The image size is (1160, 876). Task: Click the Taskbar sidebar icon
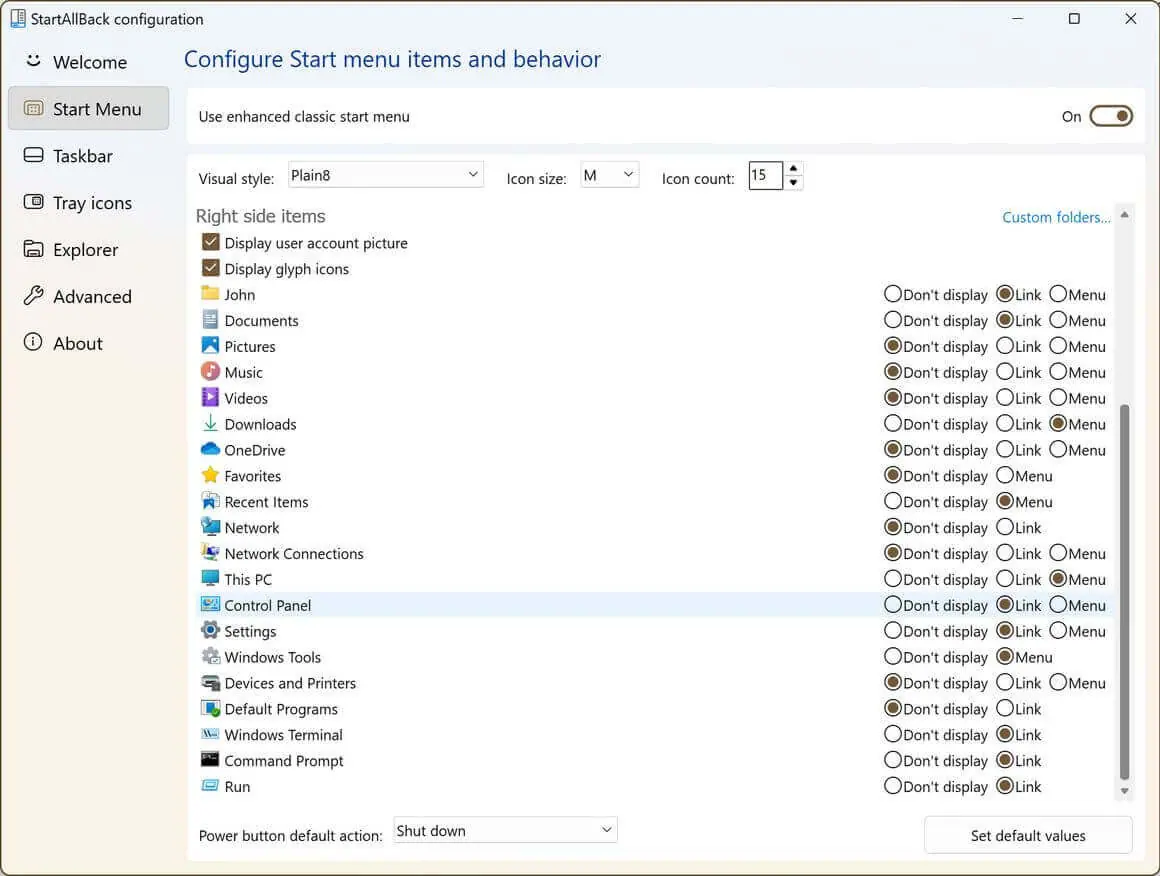point(33,155)
